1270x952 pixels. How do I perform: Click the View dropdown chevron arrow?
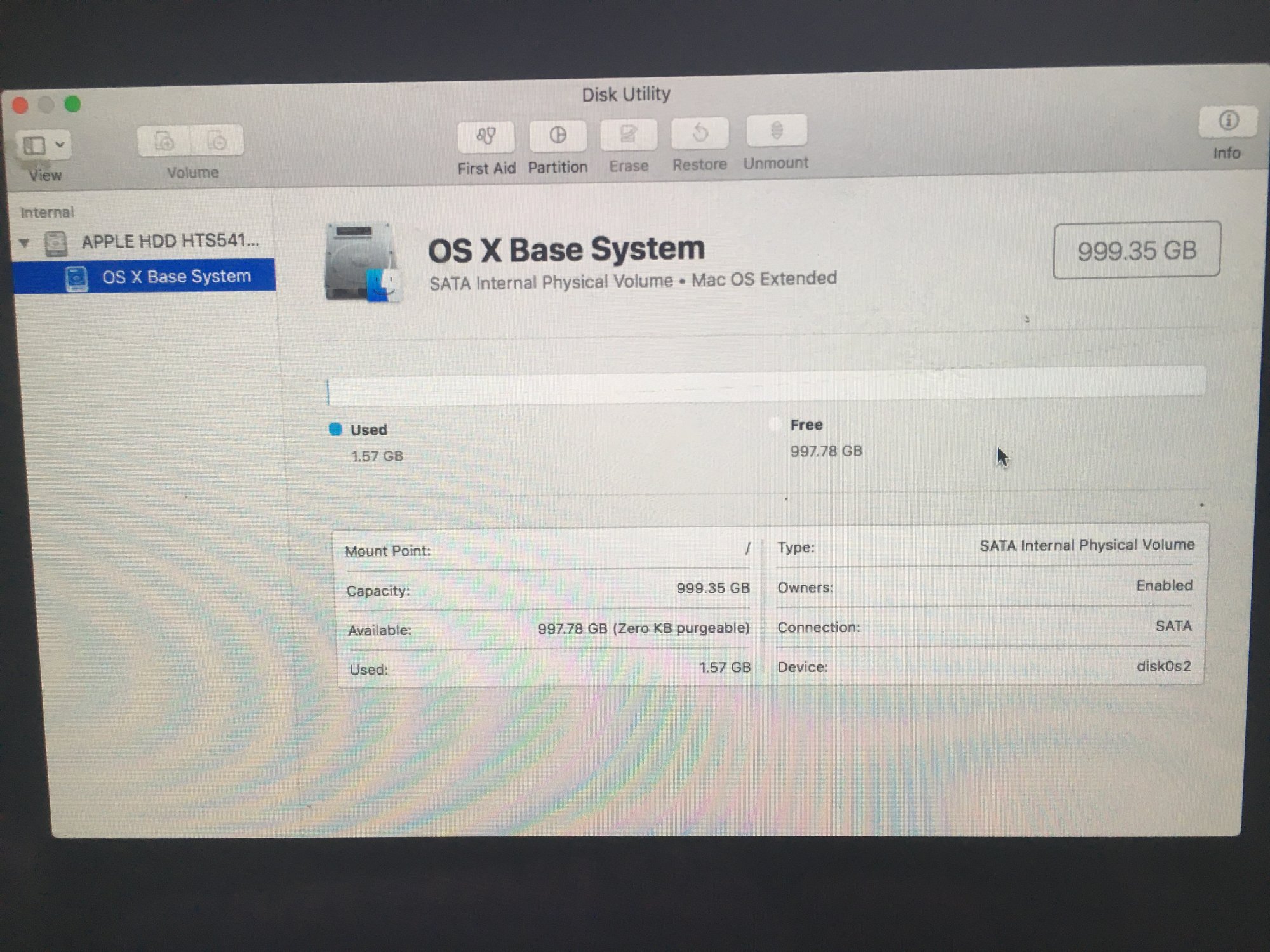point(60,145)
